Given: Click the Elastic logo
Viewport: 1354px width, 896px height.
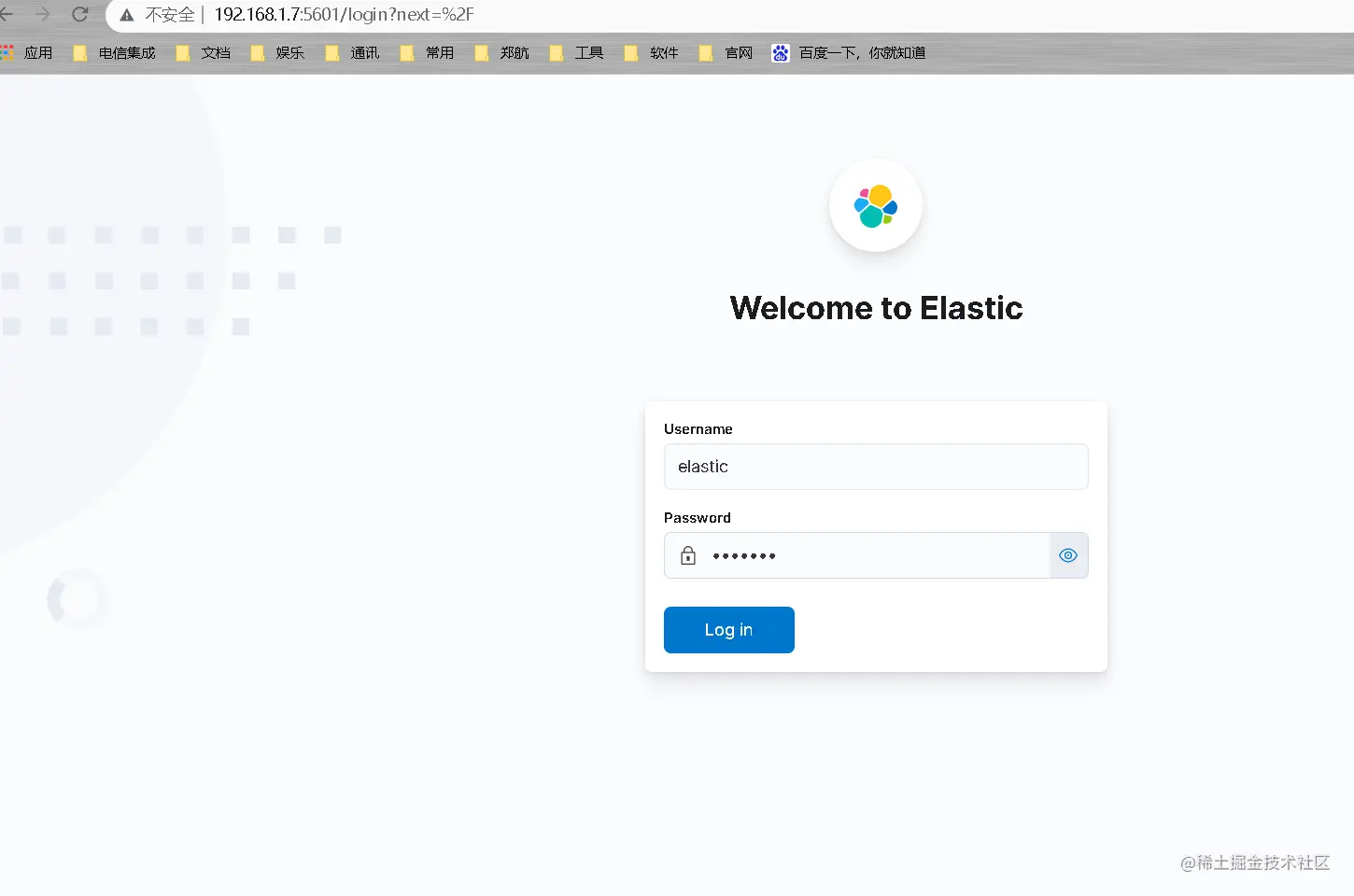Looking at the screenshot, I should tap(876, 205).
